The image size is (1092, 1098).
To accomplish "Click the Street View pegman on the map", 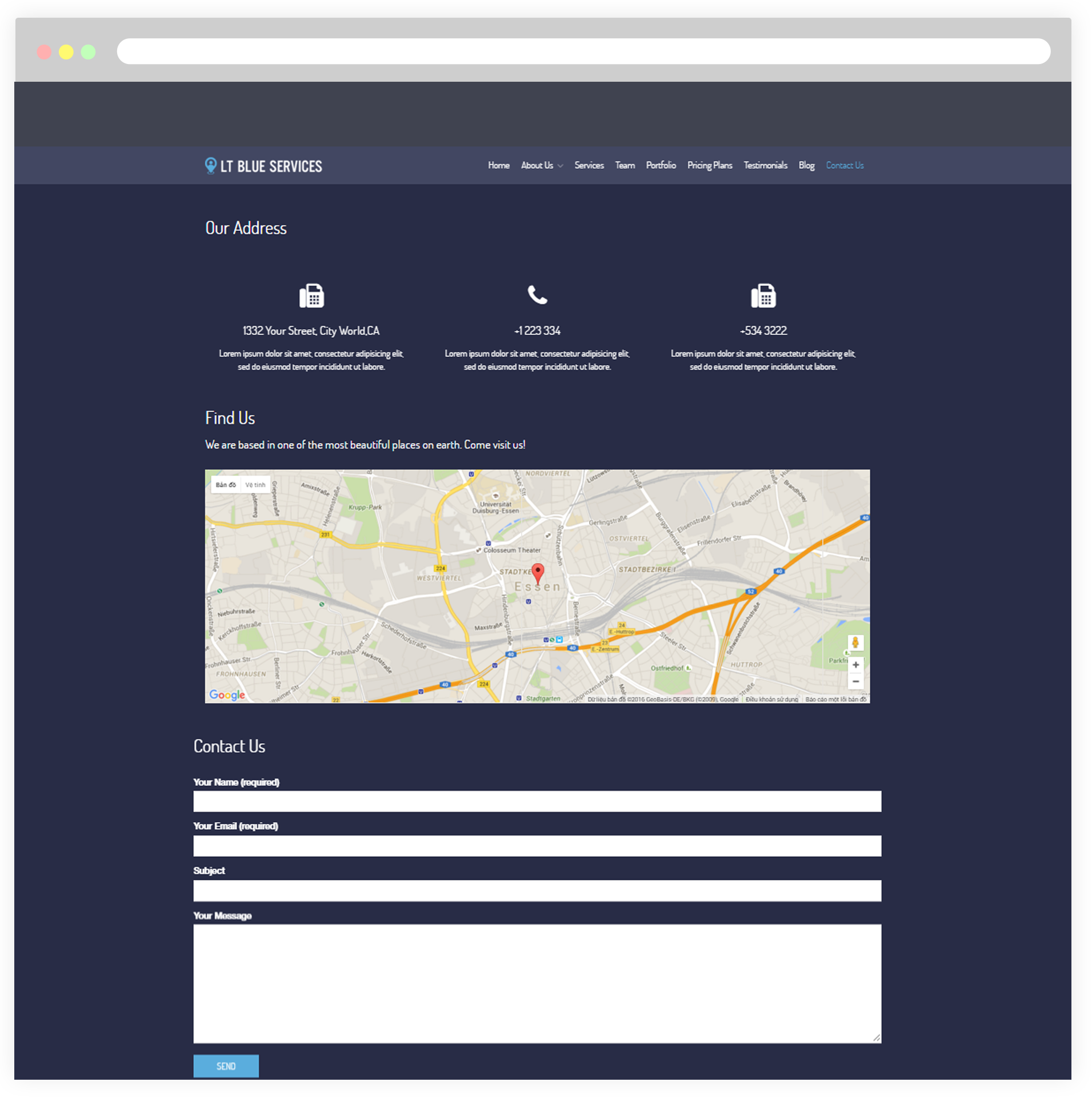I will pyautogui.click(x=855, y=642).
